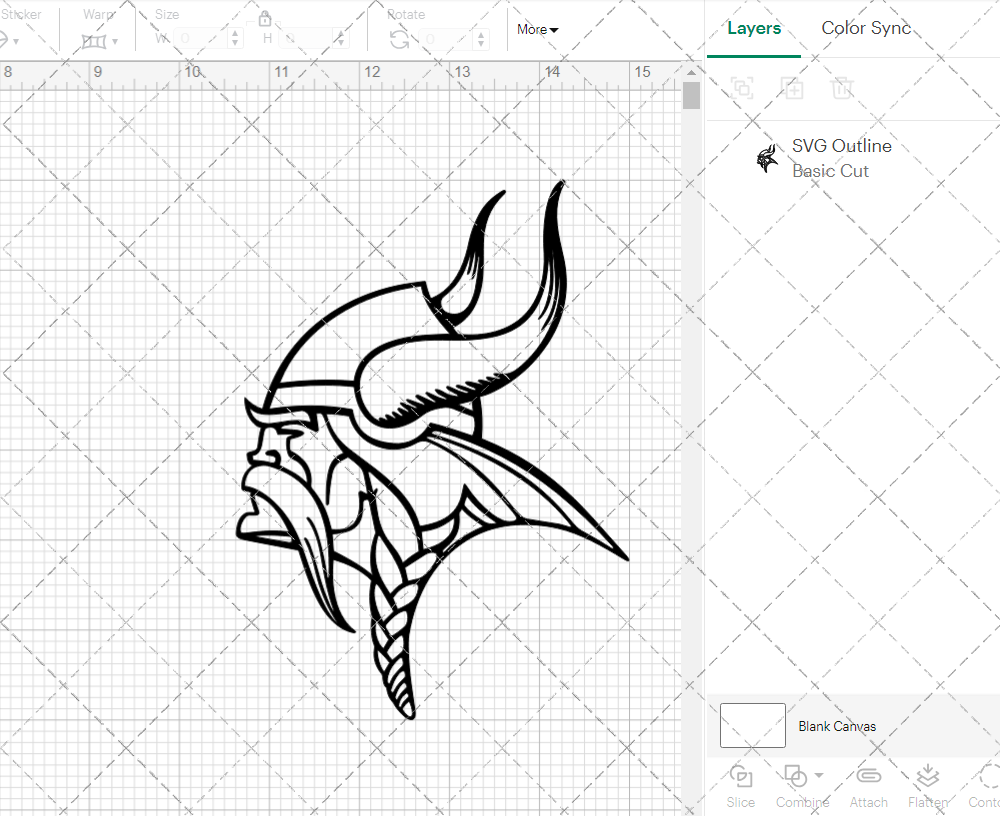Switch to the Color Sync tab
The width and height of the screenshot is (1000, 816).
pyautogui.click(x=866, y=28)
